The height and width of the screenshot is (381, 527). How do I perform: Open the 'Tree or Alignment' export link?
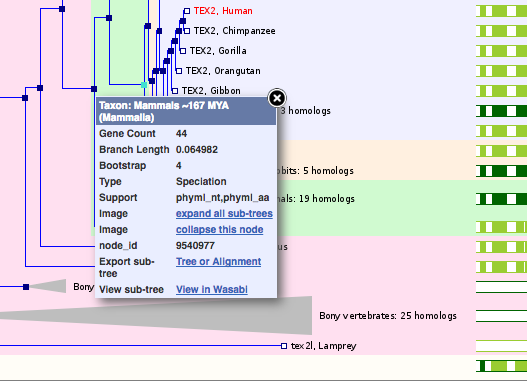[x=218, y=261]
